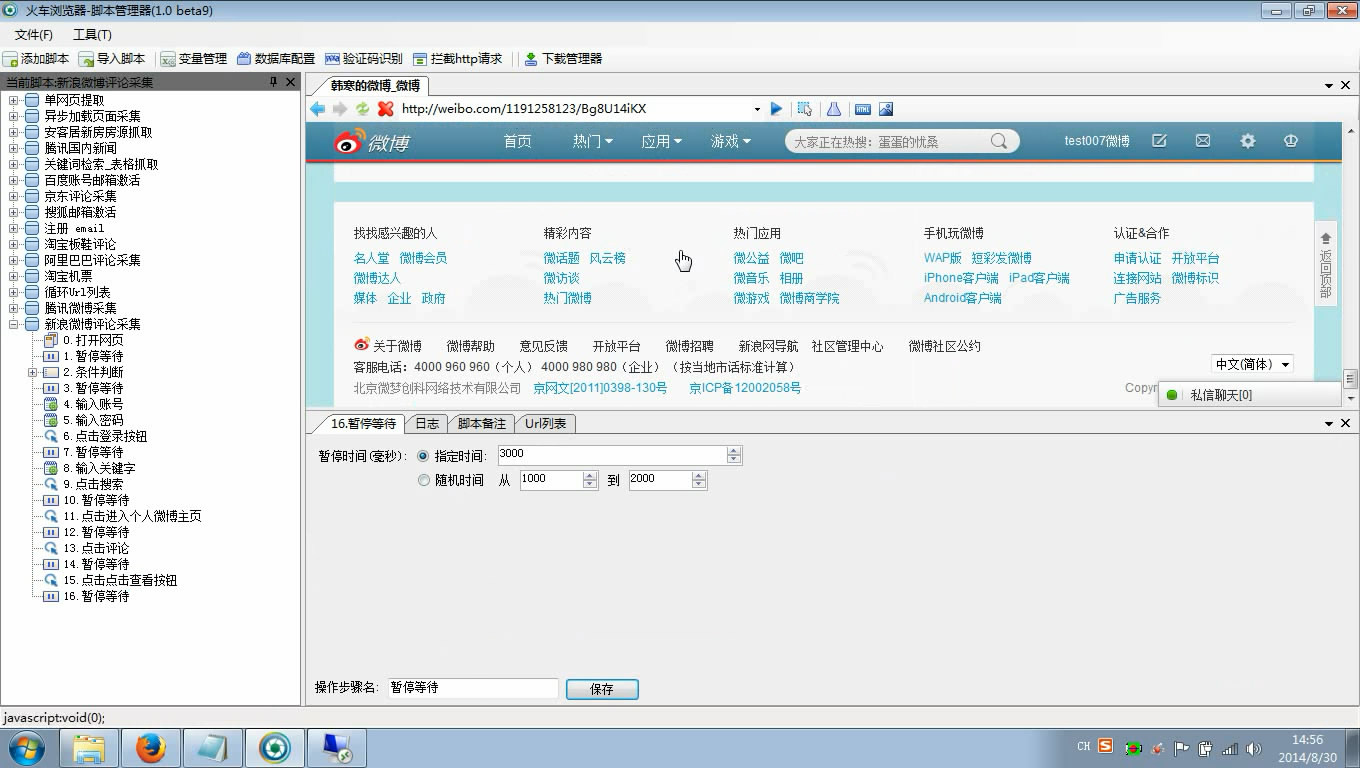Expand the 单网页提取 script node
Viewport: 1360px width, 768px height.
[14, 100]
